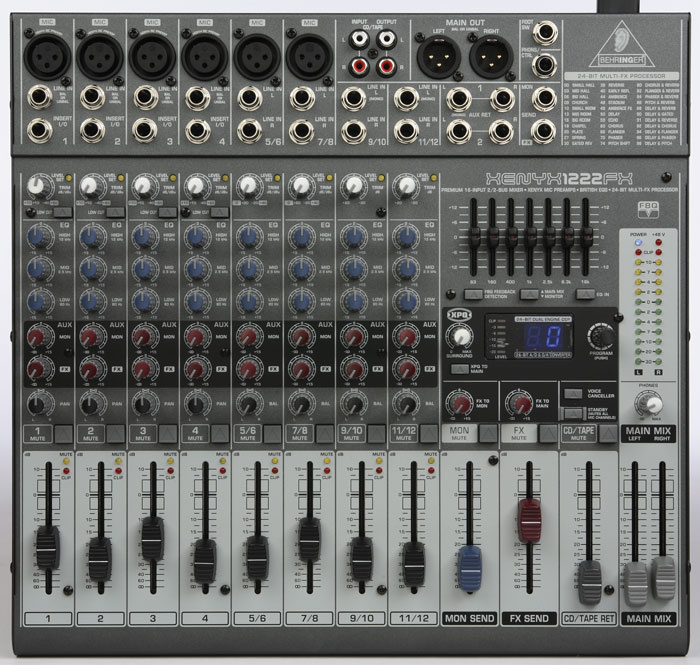Mute the CD/TAPE return
Viewport: 700px width, 665px height.
tap(608, 433)
